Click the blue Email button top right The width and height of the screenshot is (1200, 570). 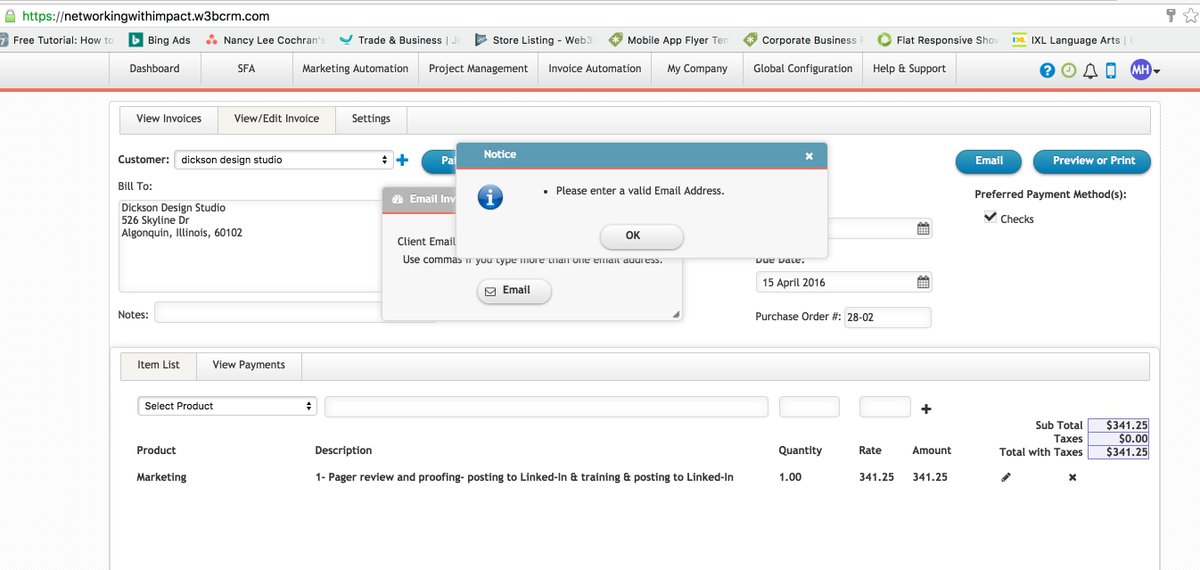pyautogui.click(x=989, y=161)
